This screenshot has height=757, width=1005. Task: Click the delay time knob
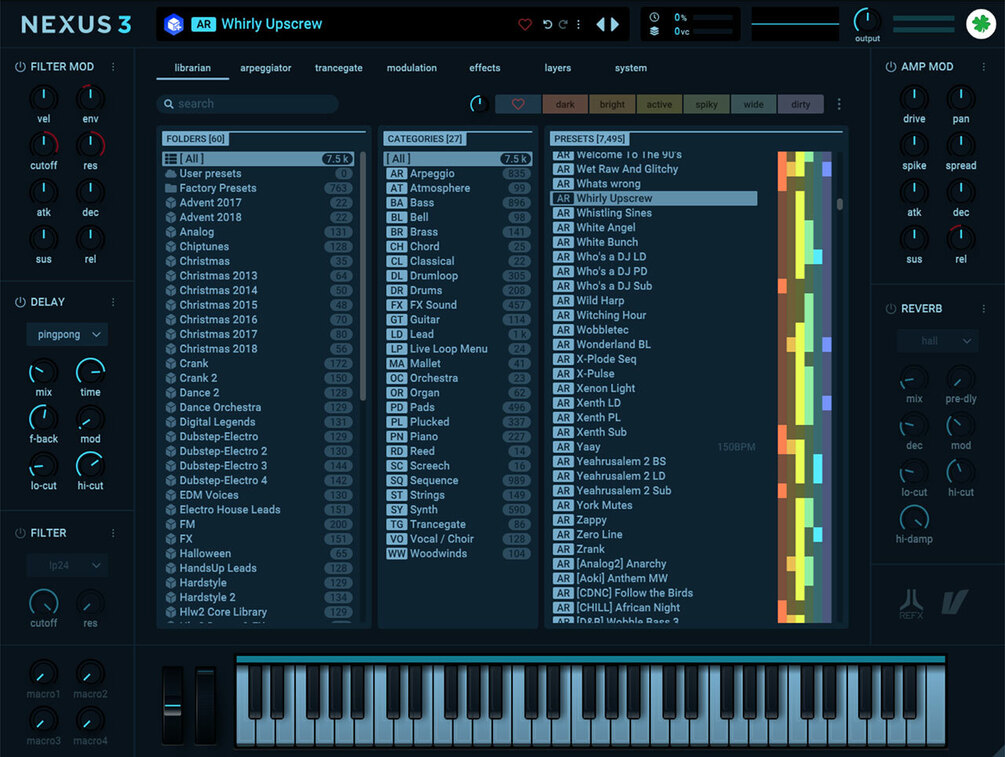coord(90,371)
